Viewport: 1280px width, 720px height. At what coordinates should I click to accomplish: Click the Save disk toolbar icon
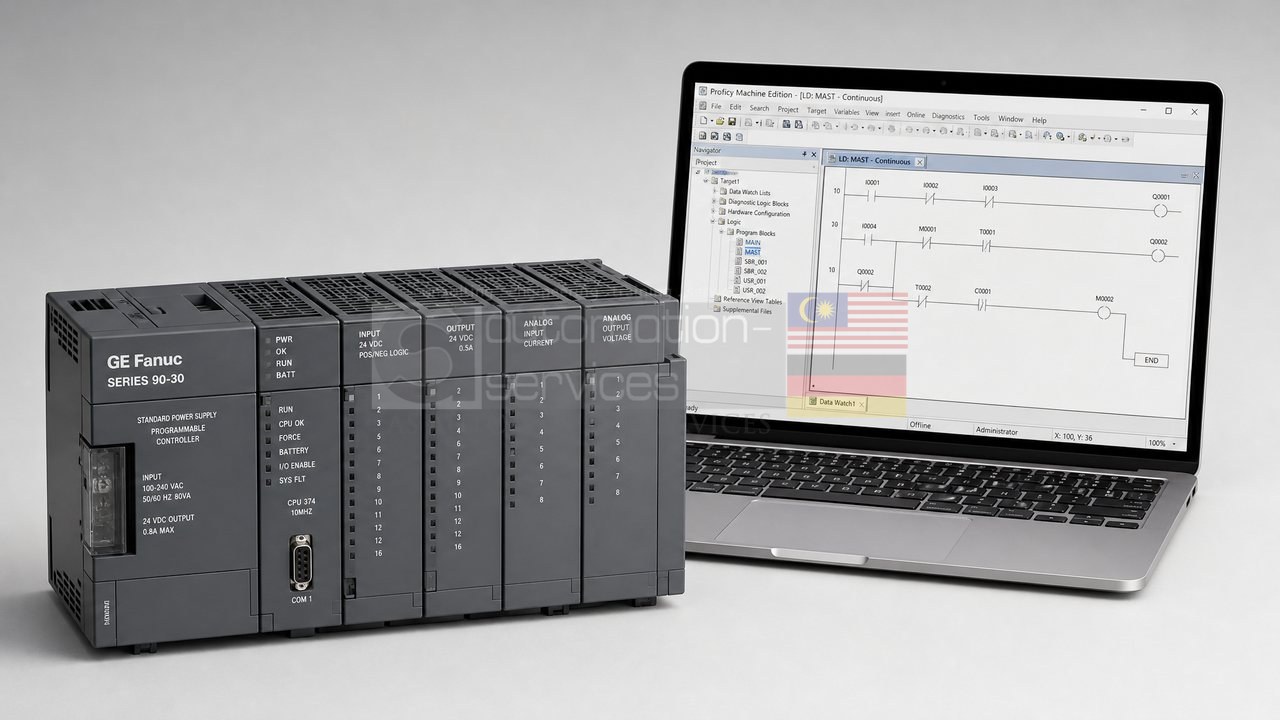[x=732, y=122]
